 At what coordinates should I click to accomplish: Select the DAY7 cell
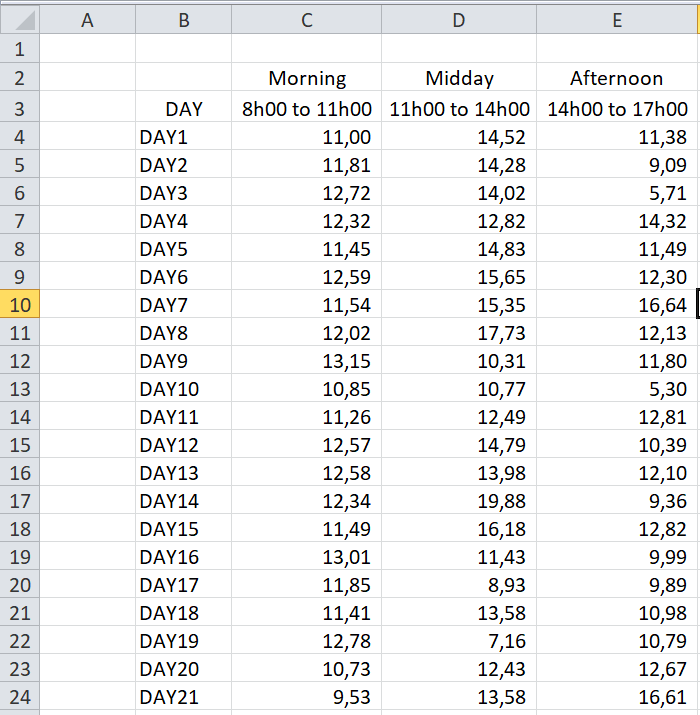click(x=183, y=304)
